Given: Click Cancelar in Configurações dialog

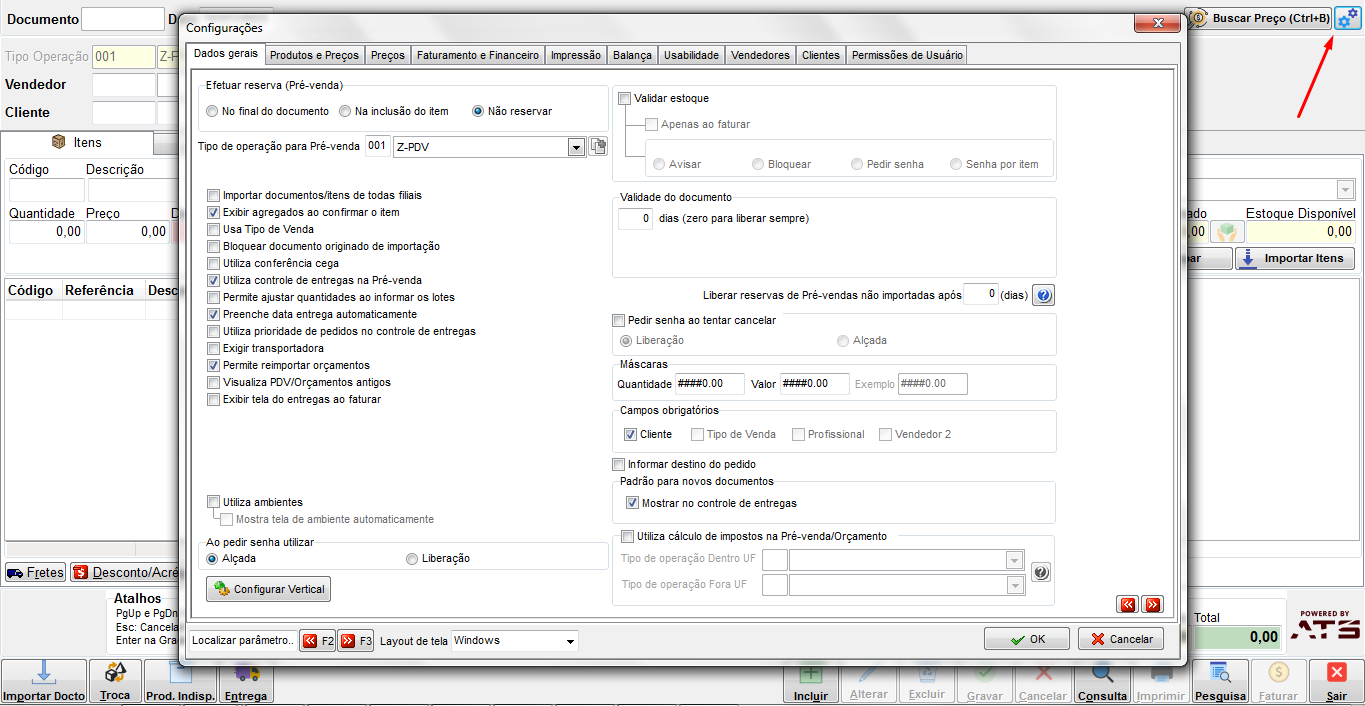Looking at the screenshot, I should (x=1121, y=639).
